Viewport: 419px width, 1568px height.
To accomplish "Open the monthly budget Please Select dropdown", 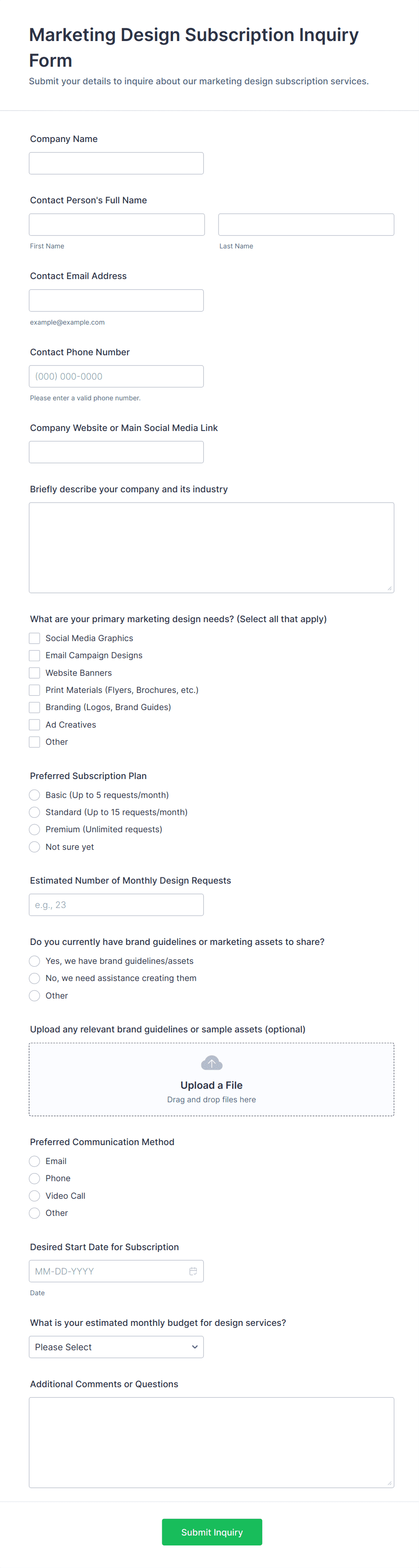I will 116,1347.
